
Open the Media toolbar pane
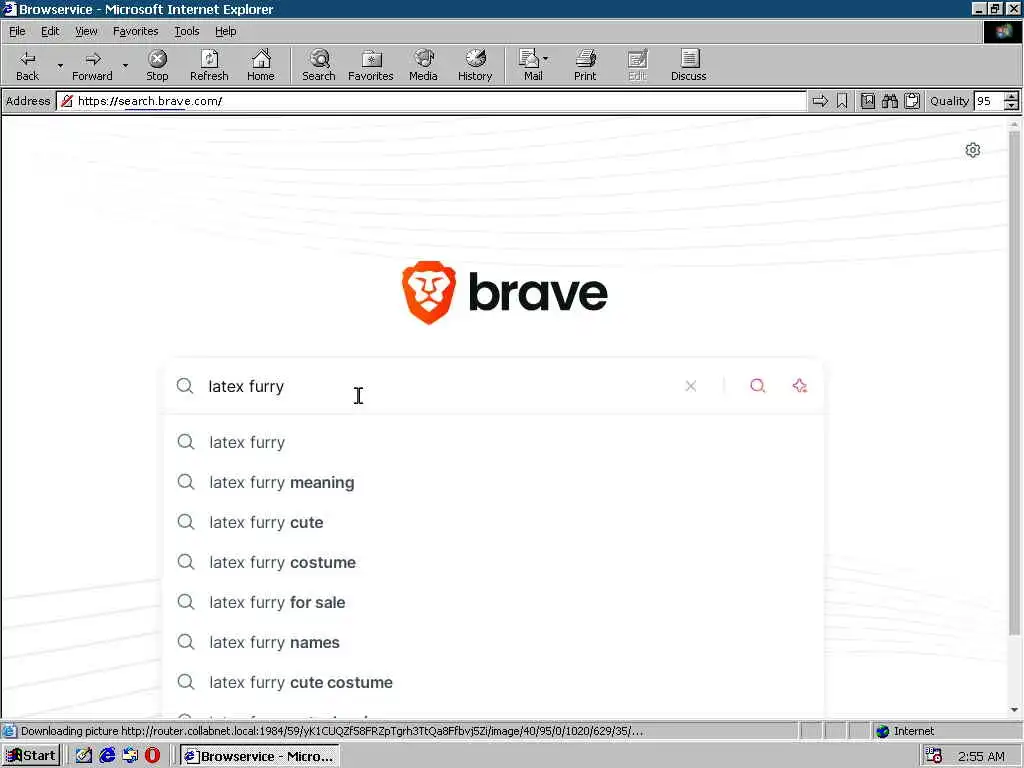[423, 65]
